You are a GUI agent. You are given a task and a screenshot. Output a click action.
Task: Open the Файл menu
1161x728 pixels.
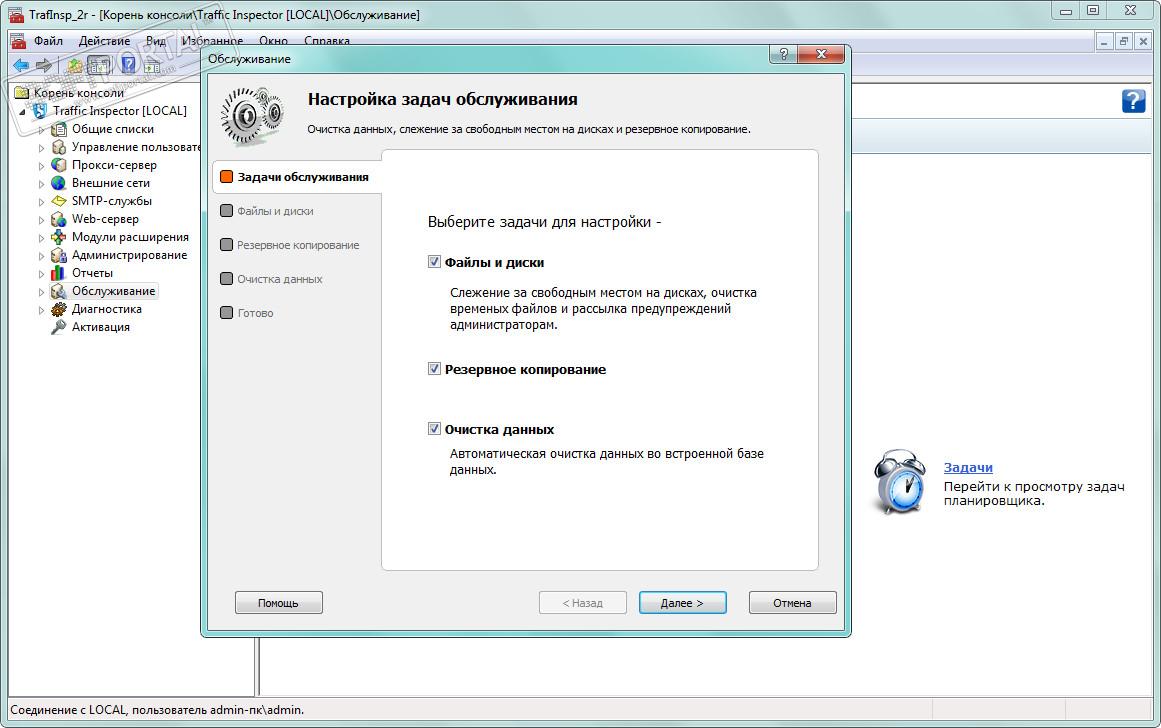48,41
